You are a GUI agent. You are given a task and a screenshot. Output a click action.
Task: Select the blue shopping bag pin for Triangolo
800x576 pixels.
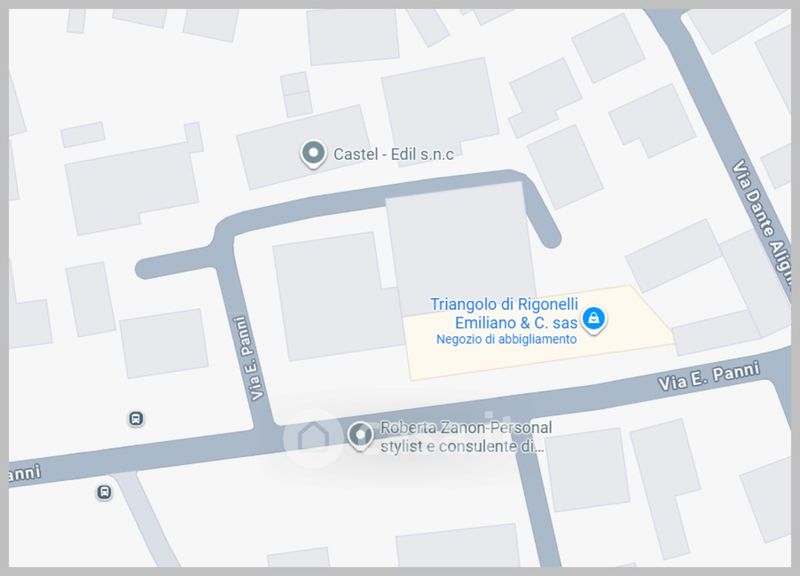tap(593, 320)
